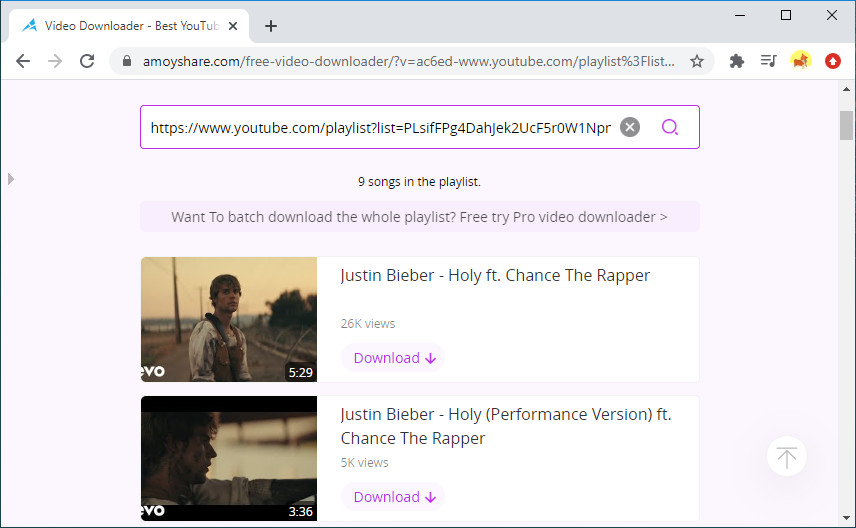Bookmark this page with the star

[x=697, y=61]
